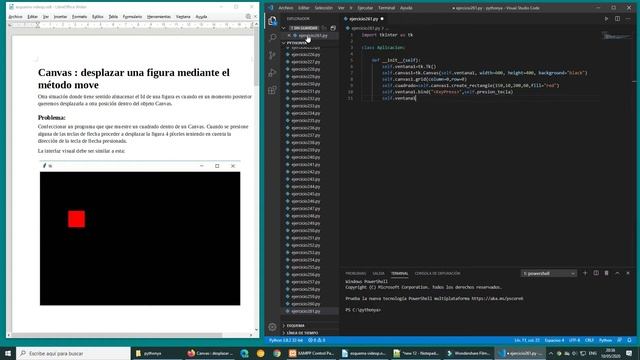The image size is (640, 360).
Task: Open the Edge browser taskbar icon
Action: 244,353
